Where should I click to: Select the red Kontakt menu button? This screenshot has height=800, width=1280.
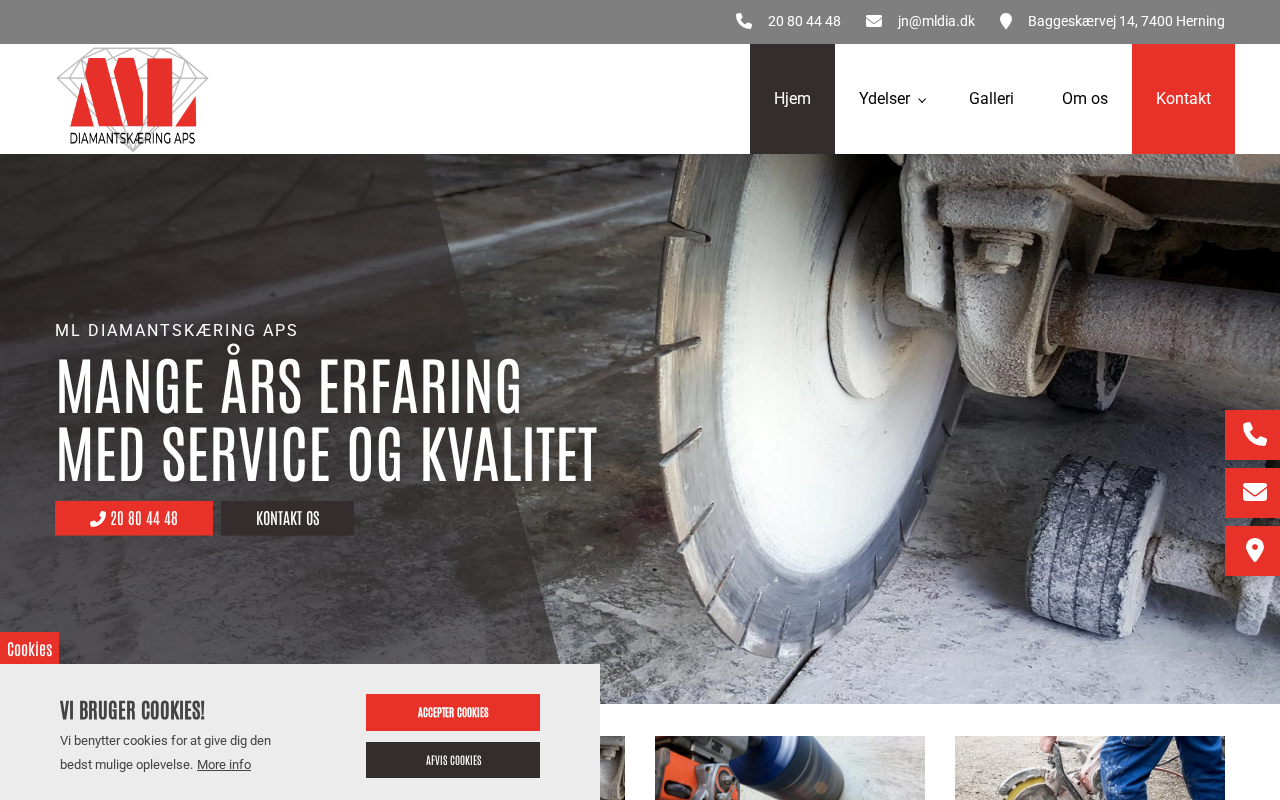tap(1183, 99)
